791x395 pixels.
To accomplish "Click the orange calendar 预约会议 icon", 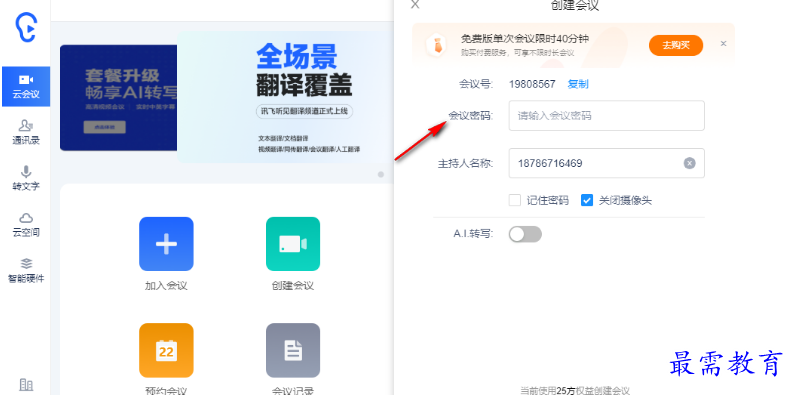I will (166, 350).
